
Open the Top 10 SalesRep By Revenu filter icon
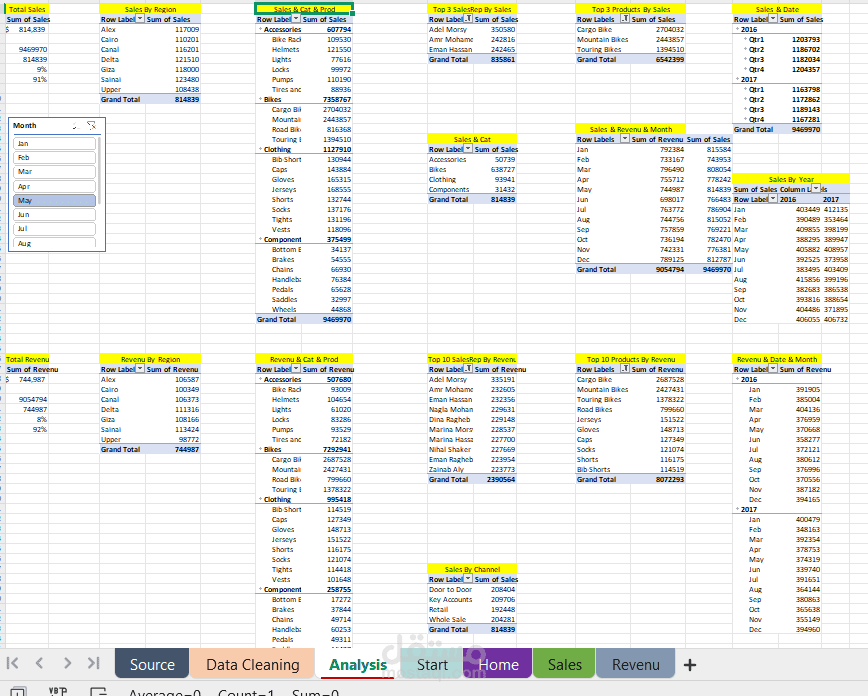pyautogui.click(x=468, y=369)
